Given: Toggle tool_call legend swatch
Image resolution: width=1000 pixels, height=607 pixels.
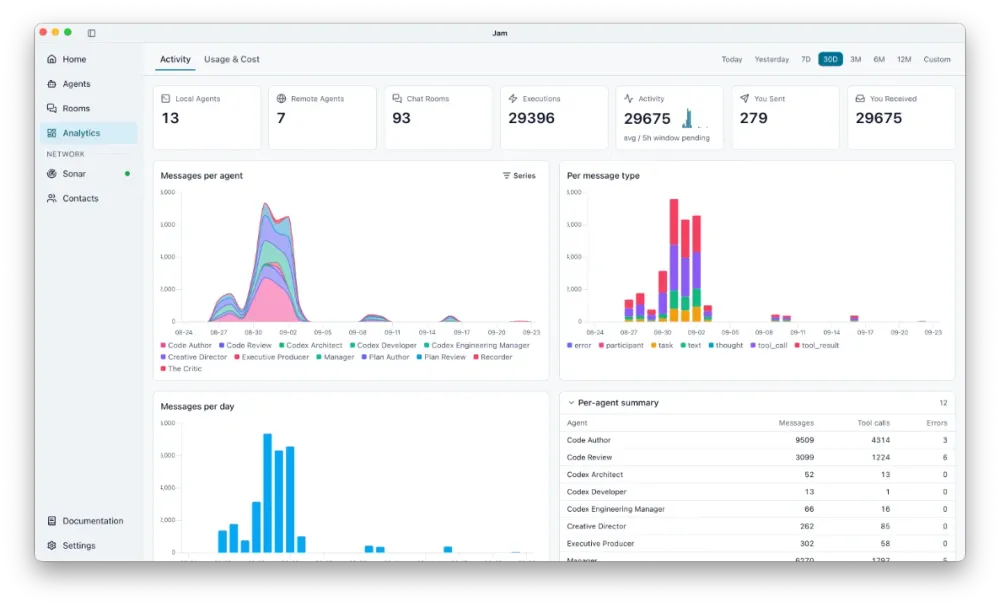Looking at the screenshot, I should pos(753,346).
